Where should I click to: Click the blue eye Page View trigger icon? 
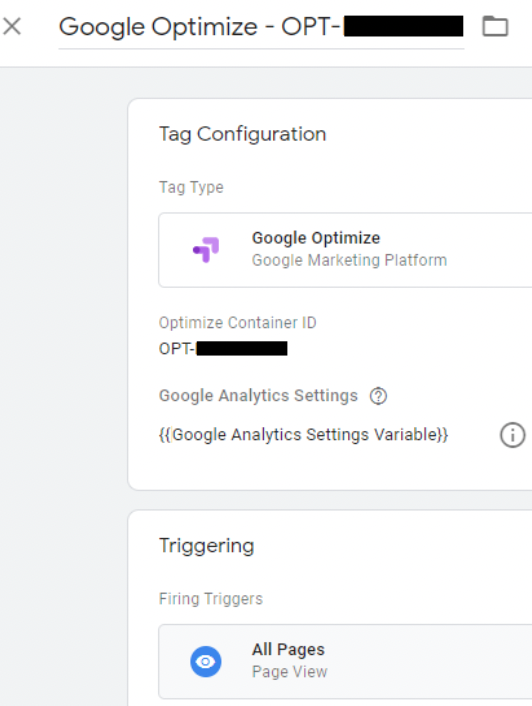(206, 661)
